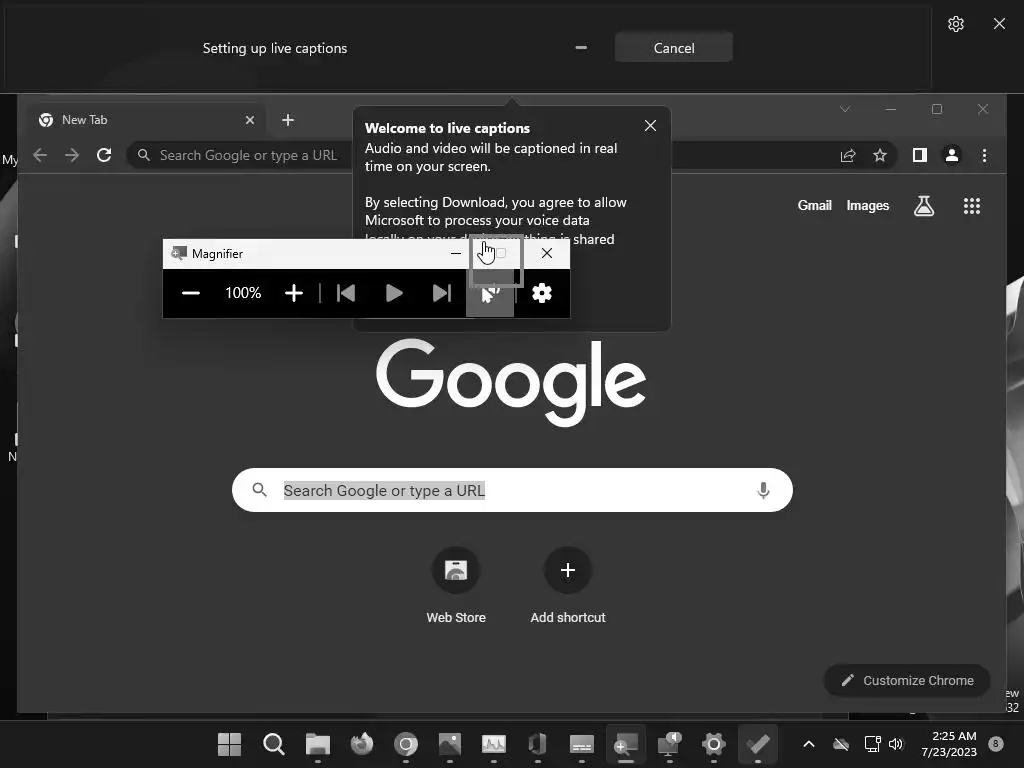Bookmark this tab with star icon
This screenshot has height=768, width=1024.
pos(880,155)
